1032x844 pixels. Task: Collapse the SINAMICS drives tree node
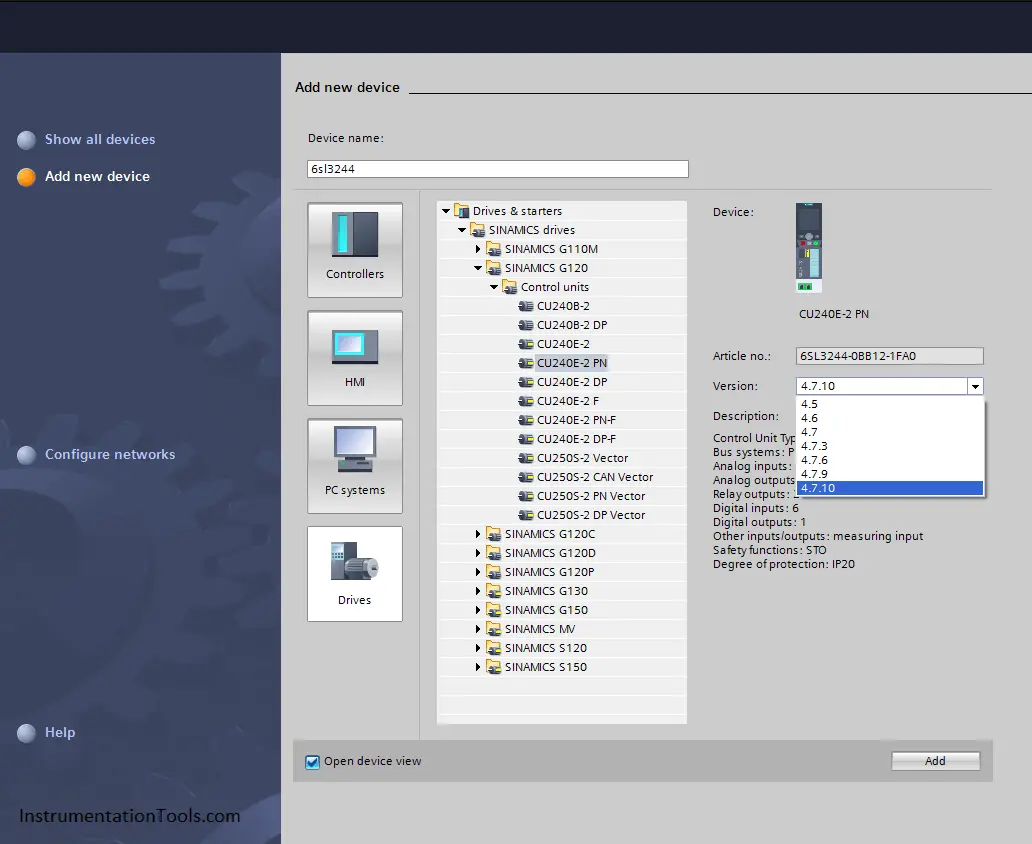462,230
